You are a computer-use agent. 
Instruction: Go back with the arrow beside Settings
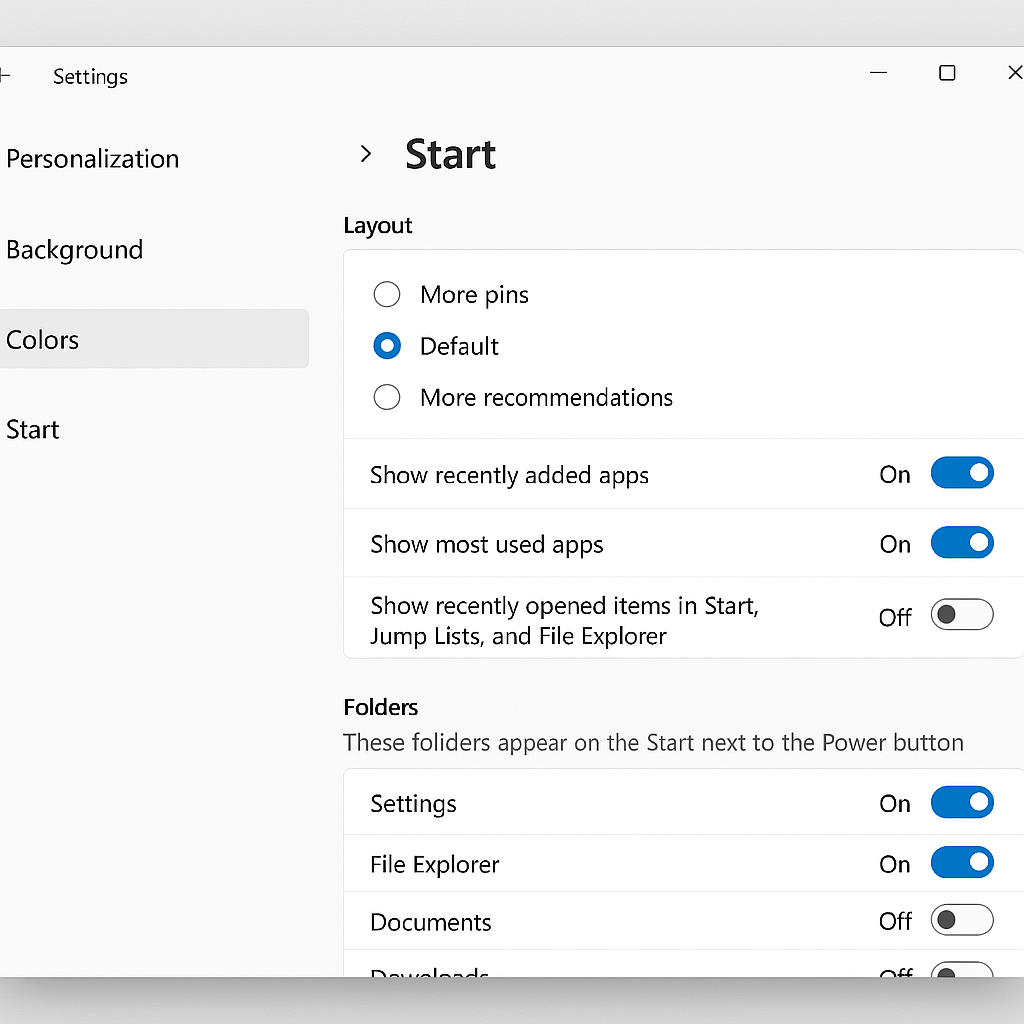tap(5, 76)
